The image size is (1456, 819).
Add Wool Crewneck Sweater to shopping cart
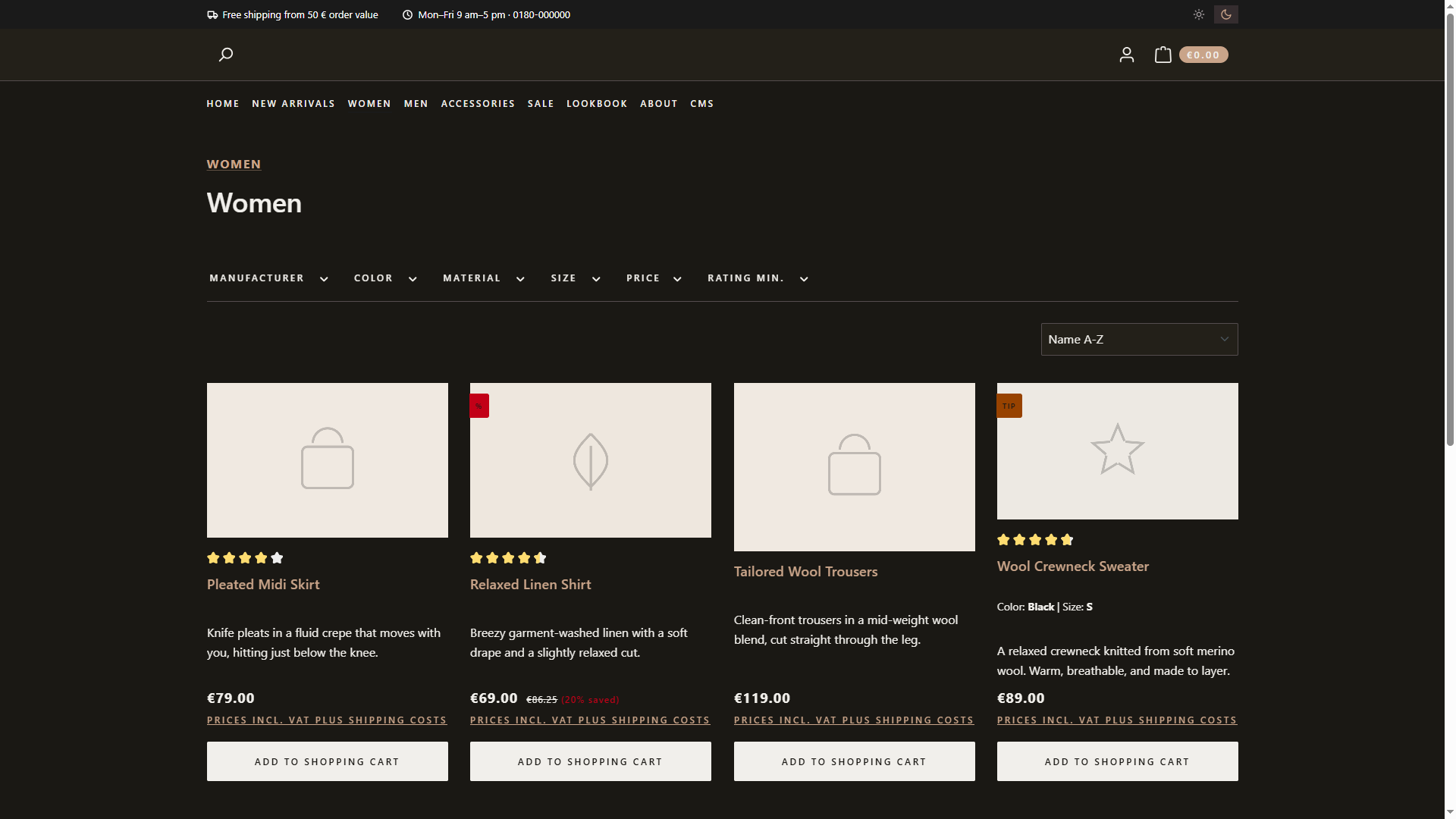click(1118, 761)
